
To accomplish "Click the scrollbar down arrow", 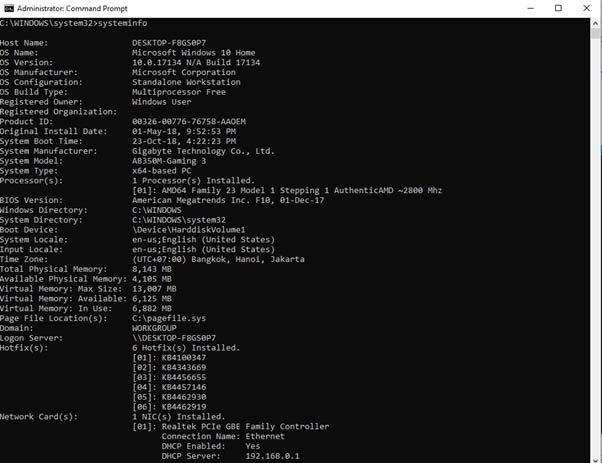I will pos(596,458).
